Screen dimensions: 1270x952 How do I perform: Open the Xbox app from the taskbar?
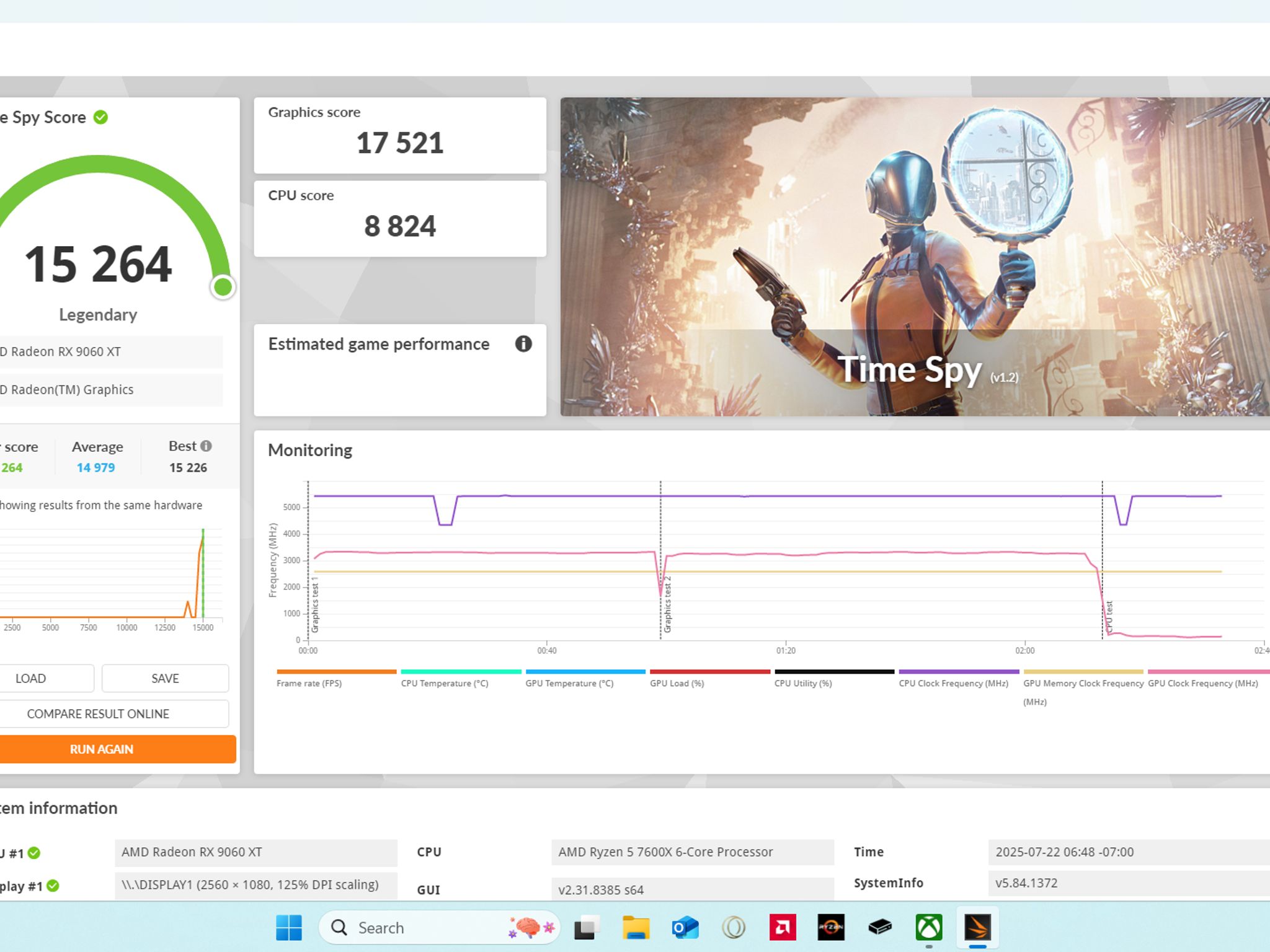click(x=929, y=927)
